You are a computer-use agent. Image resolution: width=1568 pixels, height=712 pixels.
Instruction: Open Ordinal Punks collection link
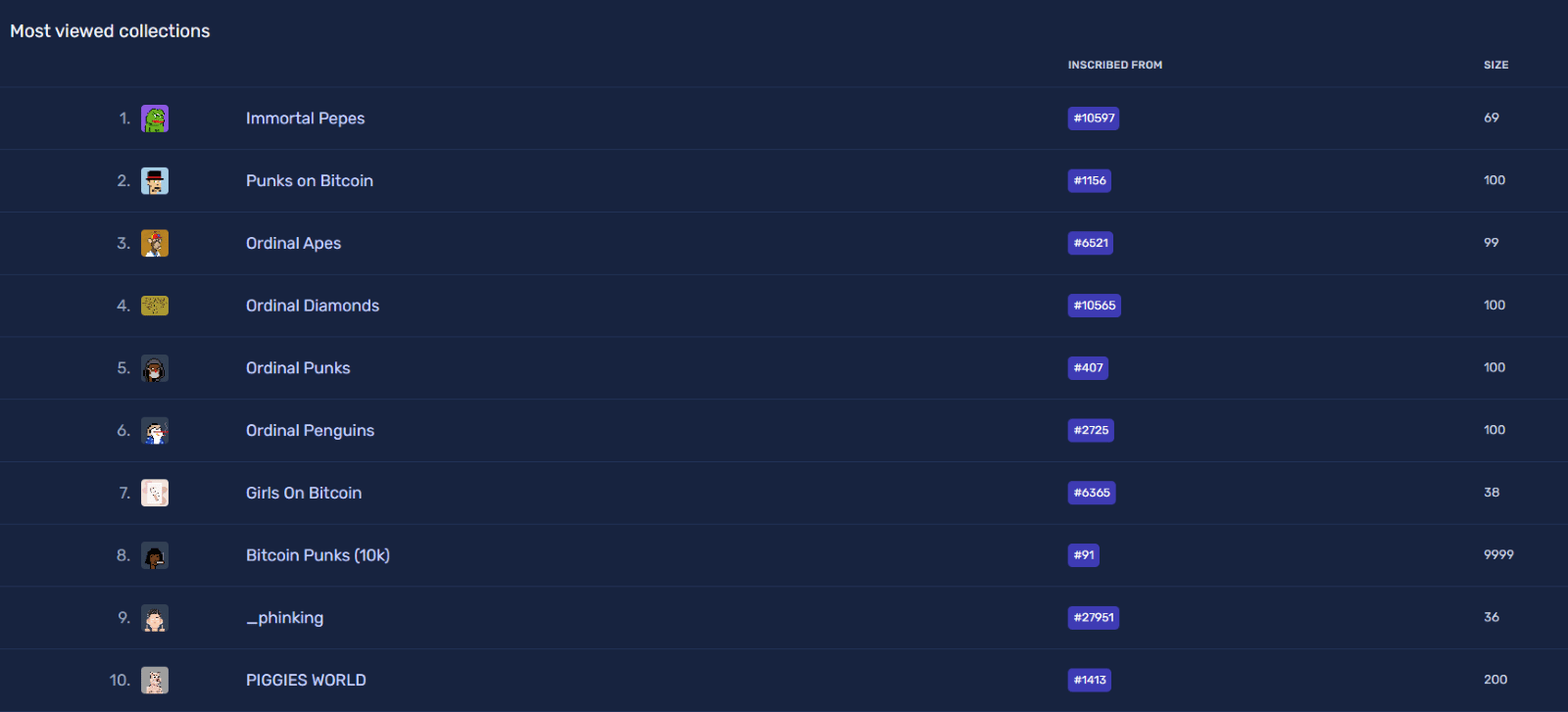pos(298,368)
